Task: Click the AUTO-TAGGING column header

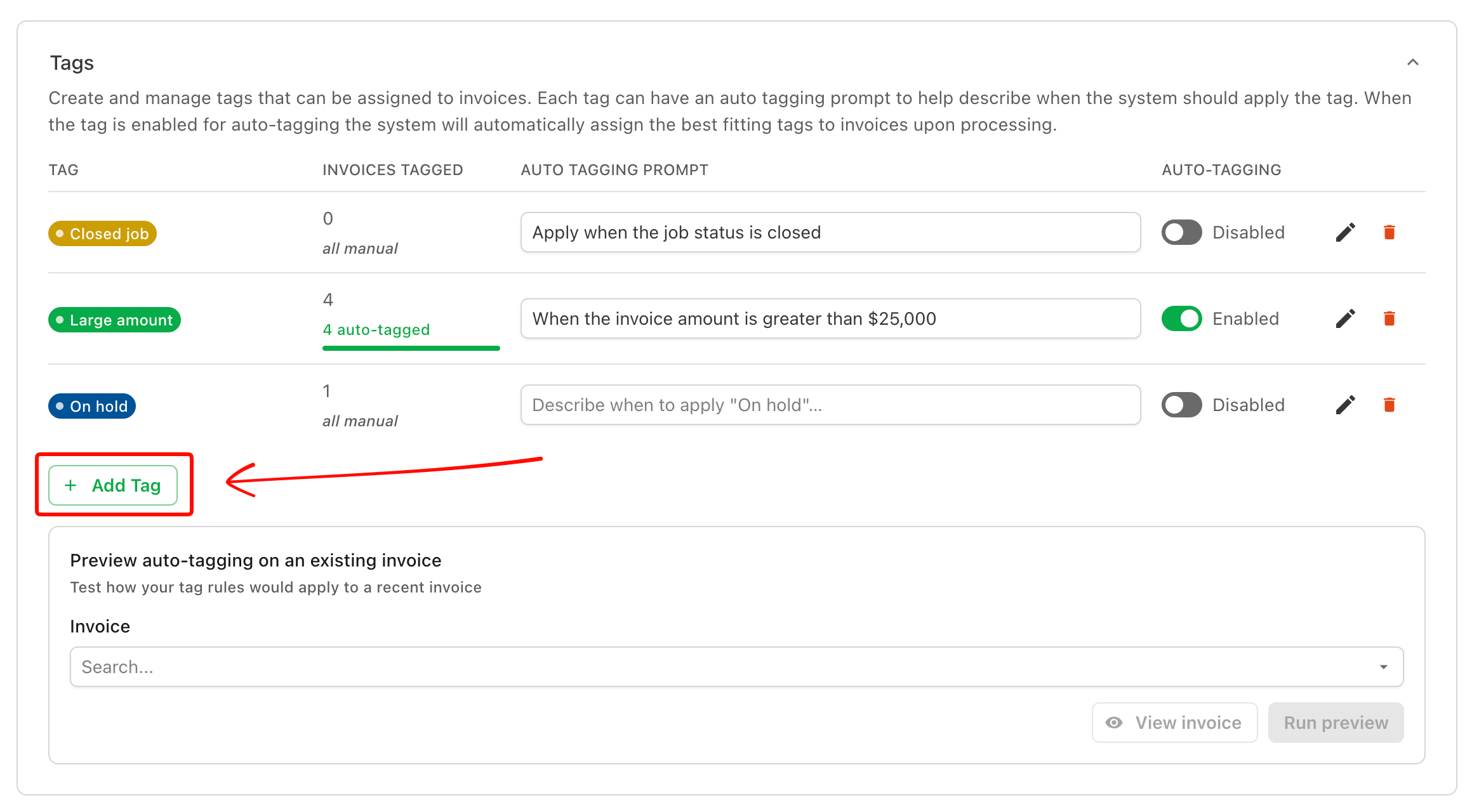Action: pyautogui.click(x=1221, y=170)
